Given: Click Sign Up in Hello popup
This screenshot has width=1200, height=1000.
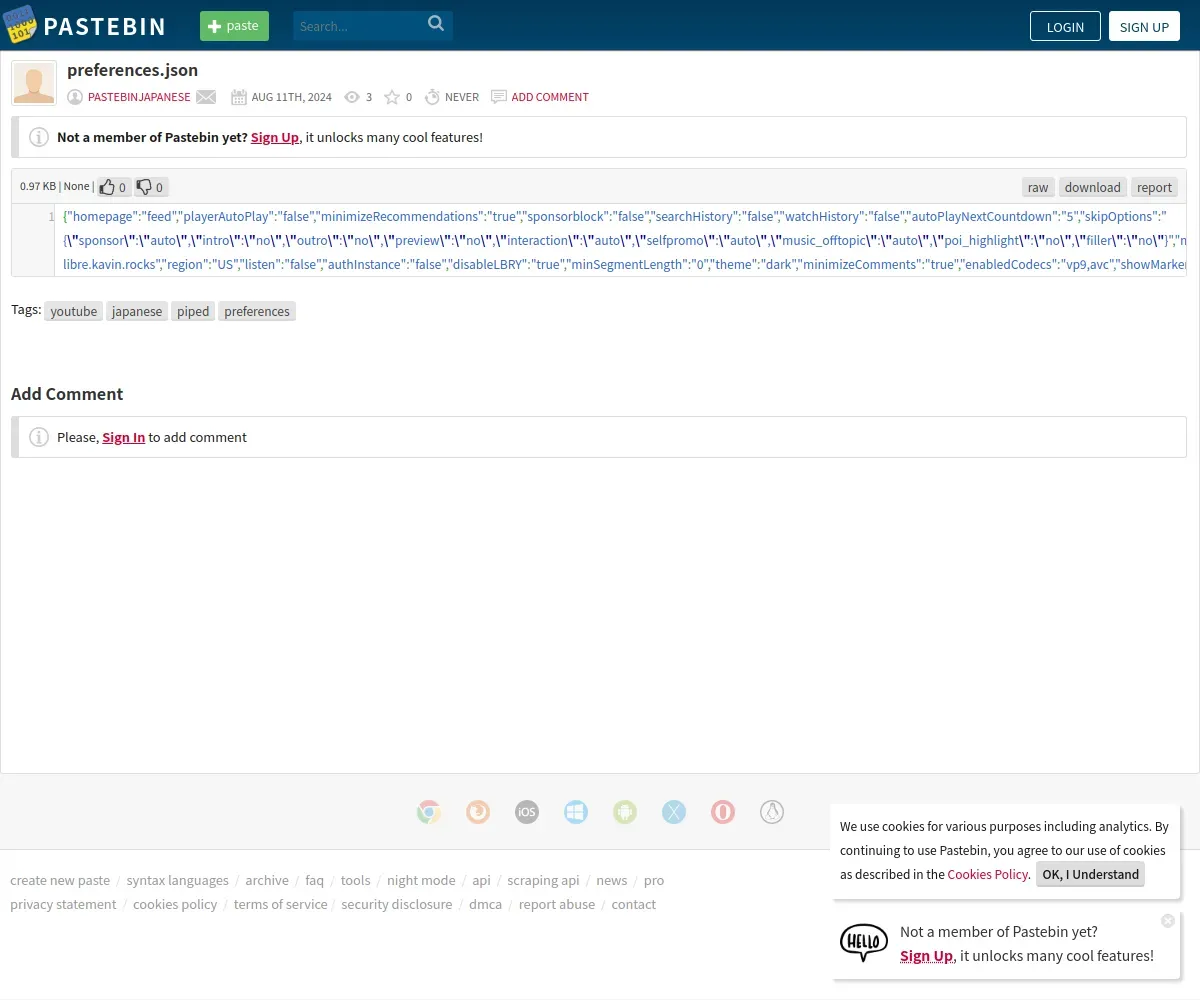Looking at the screenshot, I should (x=926, y=955).
